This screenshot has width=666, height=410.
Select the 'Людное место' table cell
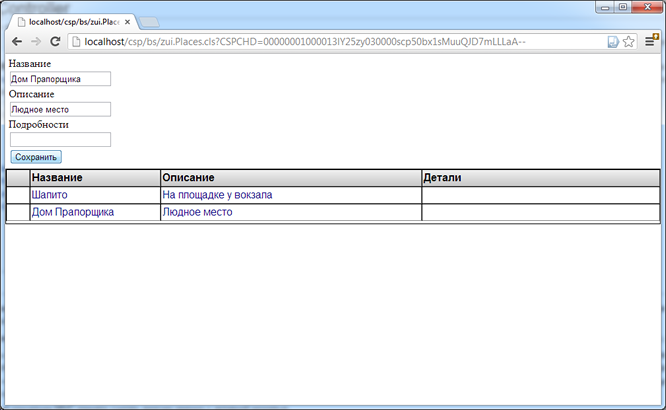tap(291, 212)
